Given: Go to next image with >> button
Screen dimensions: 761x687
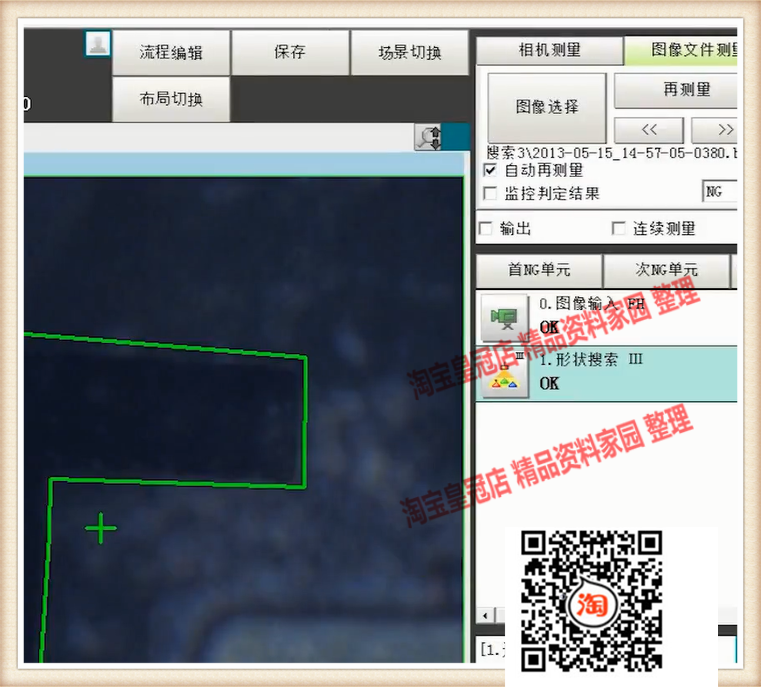Looking at the screenshot, I should point(714,130).
